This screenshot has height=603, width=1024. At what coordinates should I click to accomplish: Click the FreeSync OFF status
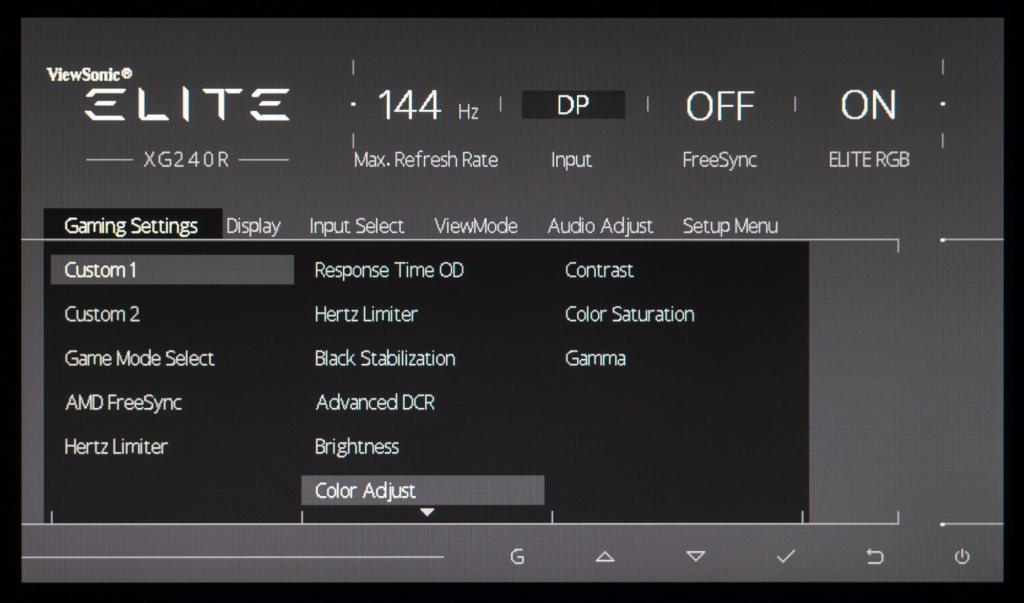(720, 106)
